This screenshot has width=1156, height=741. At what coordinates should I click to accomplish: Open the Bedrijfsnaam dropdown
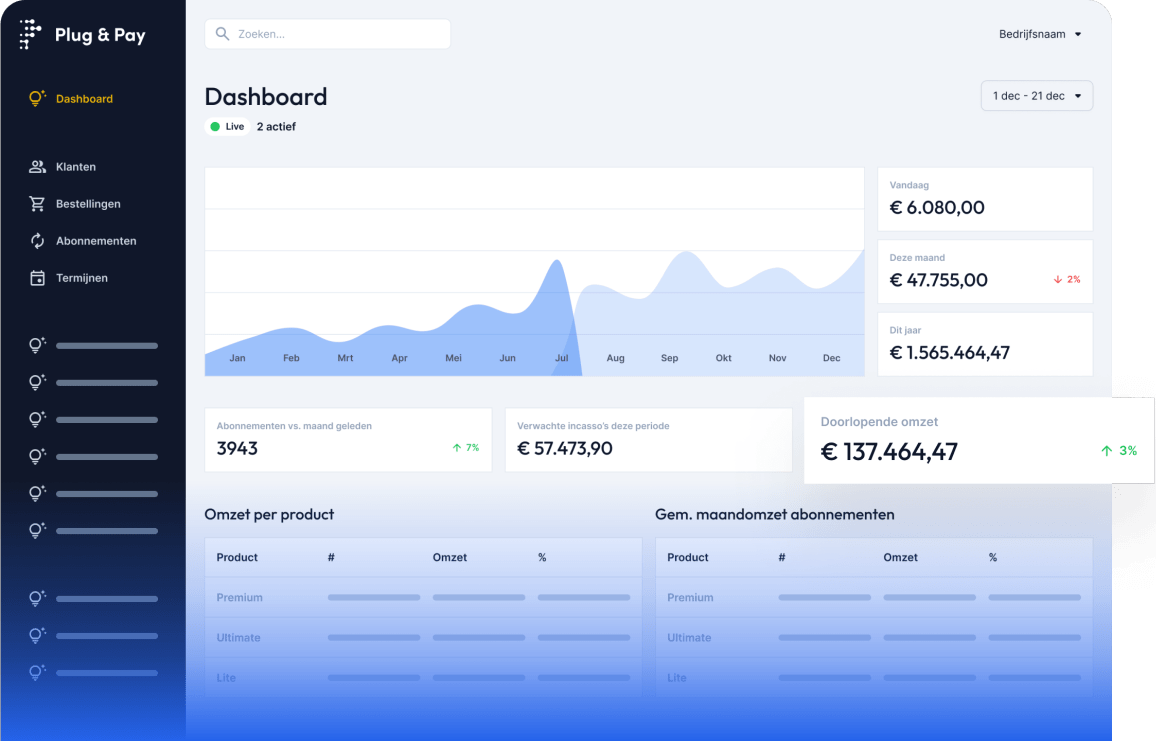point(1040,33)
